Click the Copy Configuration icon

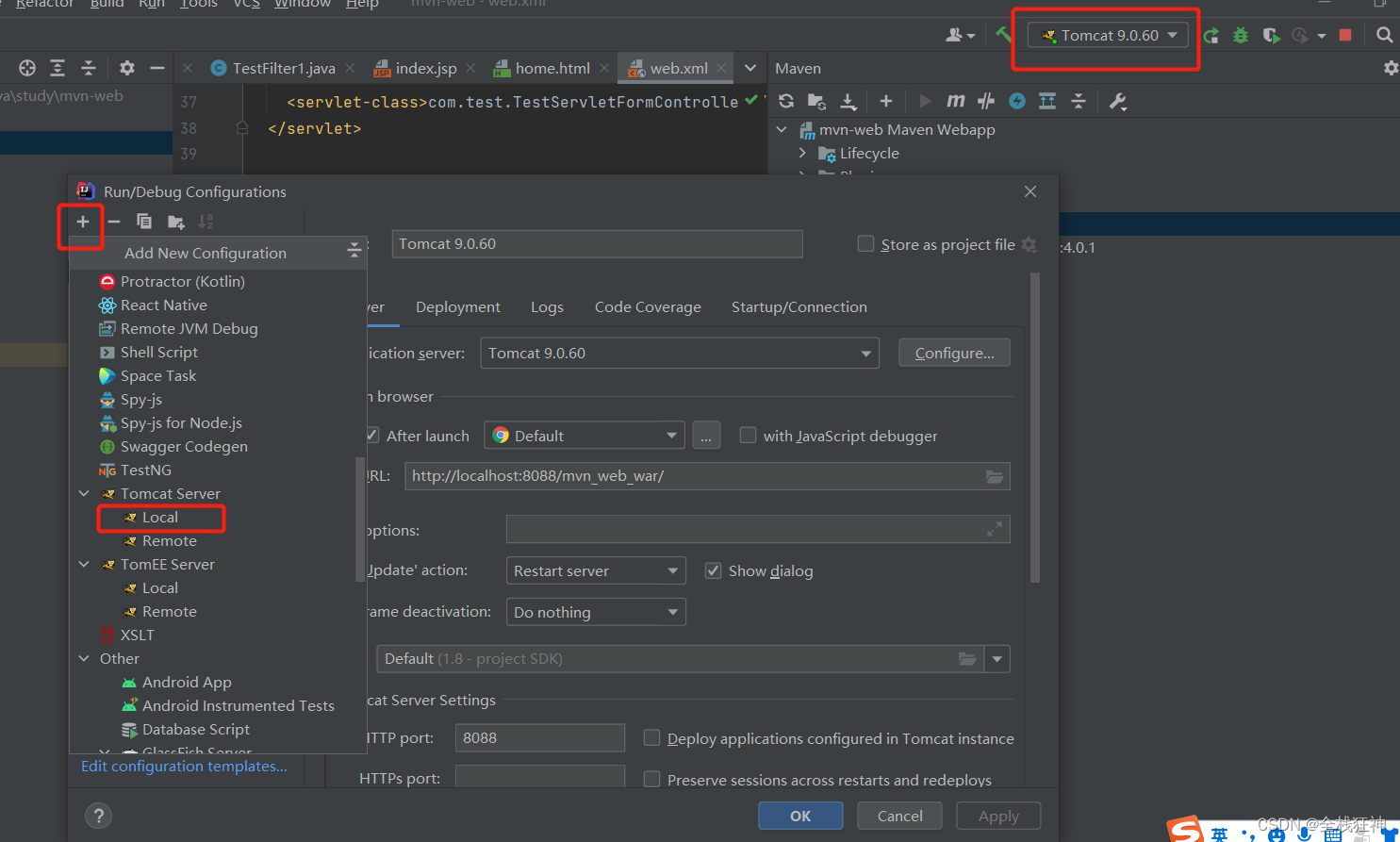pos(144,222)
